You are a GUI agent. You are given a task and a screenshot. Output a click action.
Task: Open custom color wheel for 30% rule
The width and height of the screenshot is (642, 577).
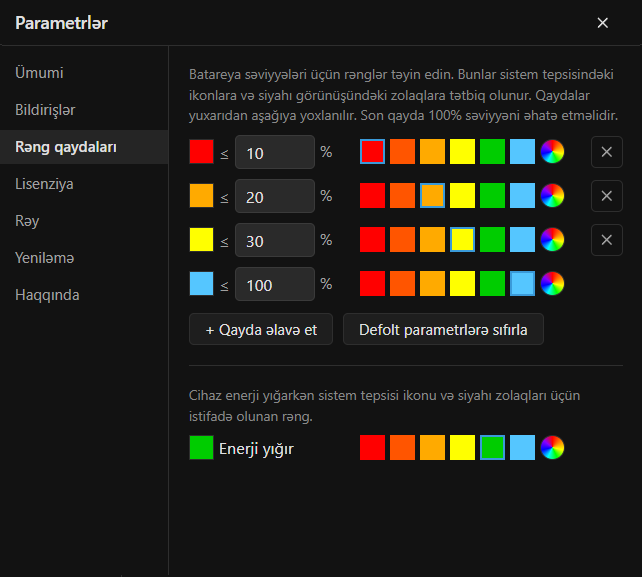pos(552,240)
